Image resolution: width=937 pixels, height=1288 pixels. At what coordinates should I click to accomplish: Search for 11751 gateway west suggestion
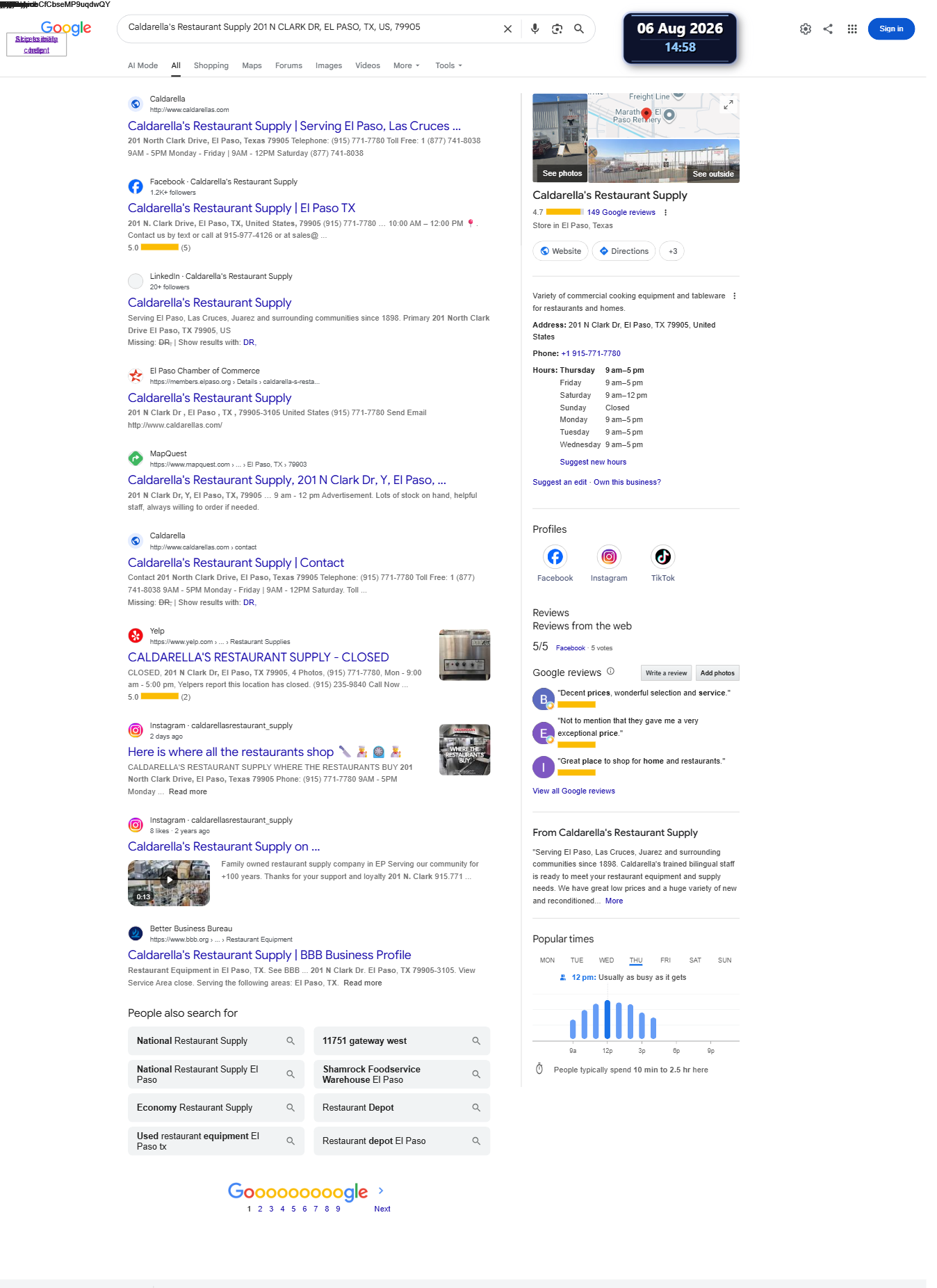click(x=402, y=1041)
